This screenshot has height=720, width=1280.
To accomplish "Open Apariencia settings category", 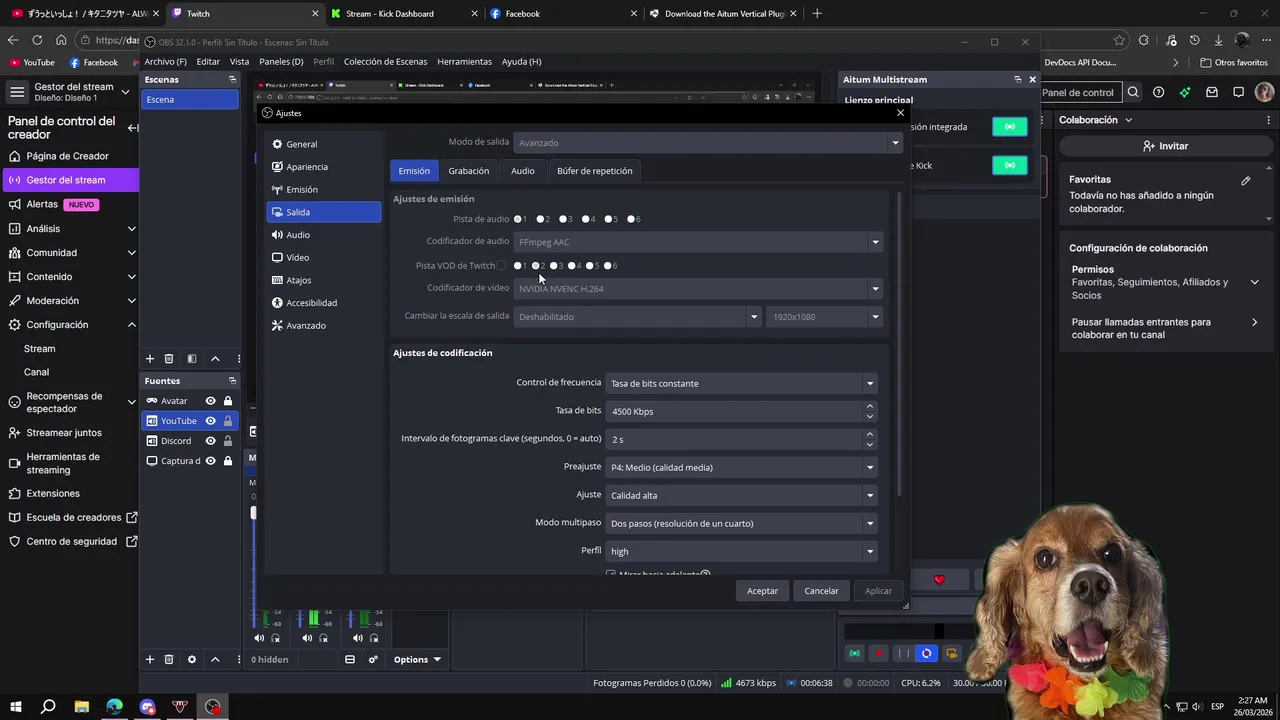I will click(323, 167).
